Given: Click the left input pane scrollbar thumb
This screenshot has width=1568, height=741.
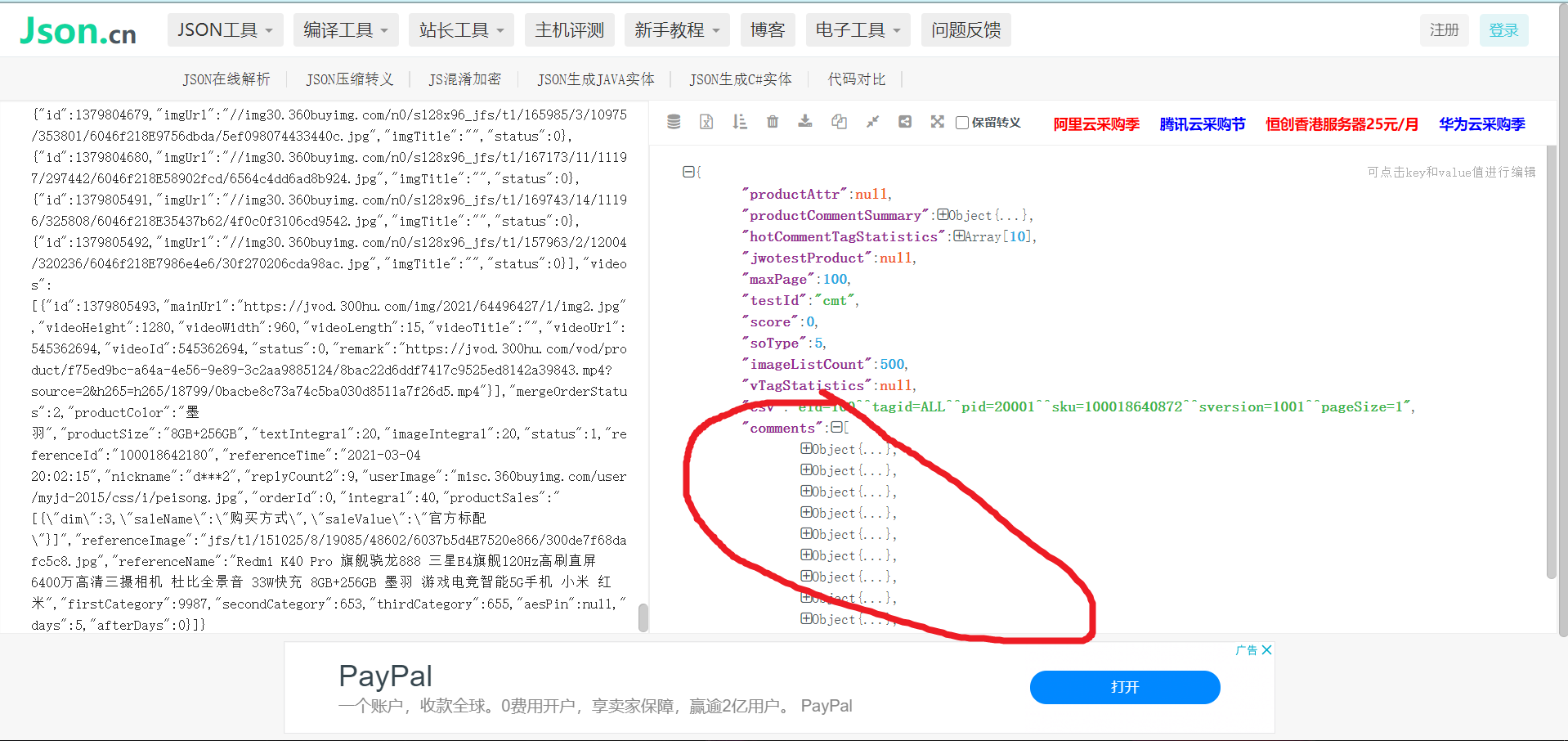Looking at the screenshot, I should [x=643, y=617].
